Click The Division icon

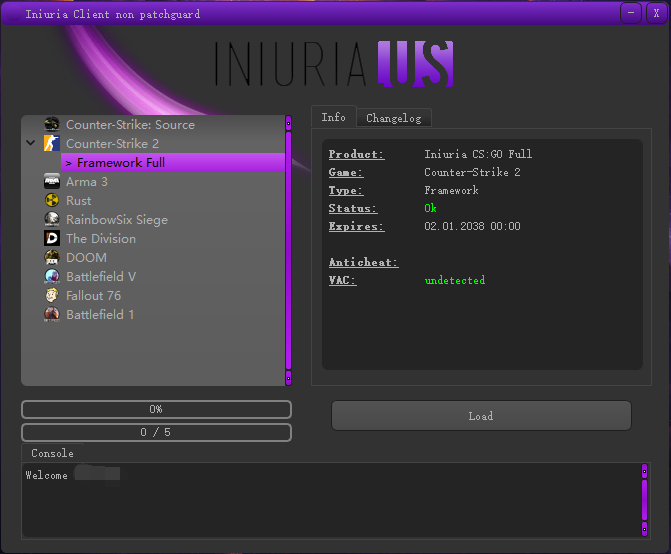pos(52,238)
